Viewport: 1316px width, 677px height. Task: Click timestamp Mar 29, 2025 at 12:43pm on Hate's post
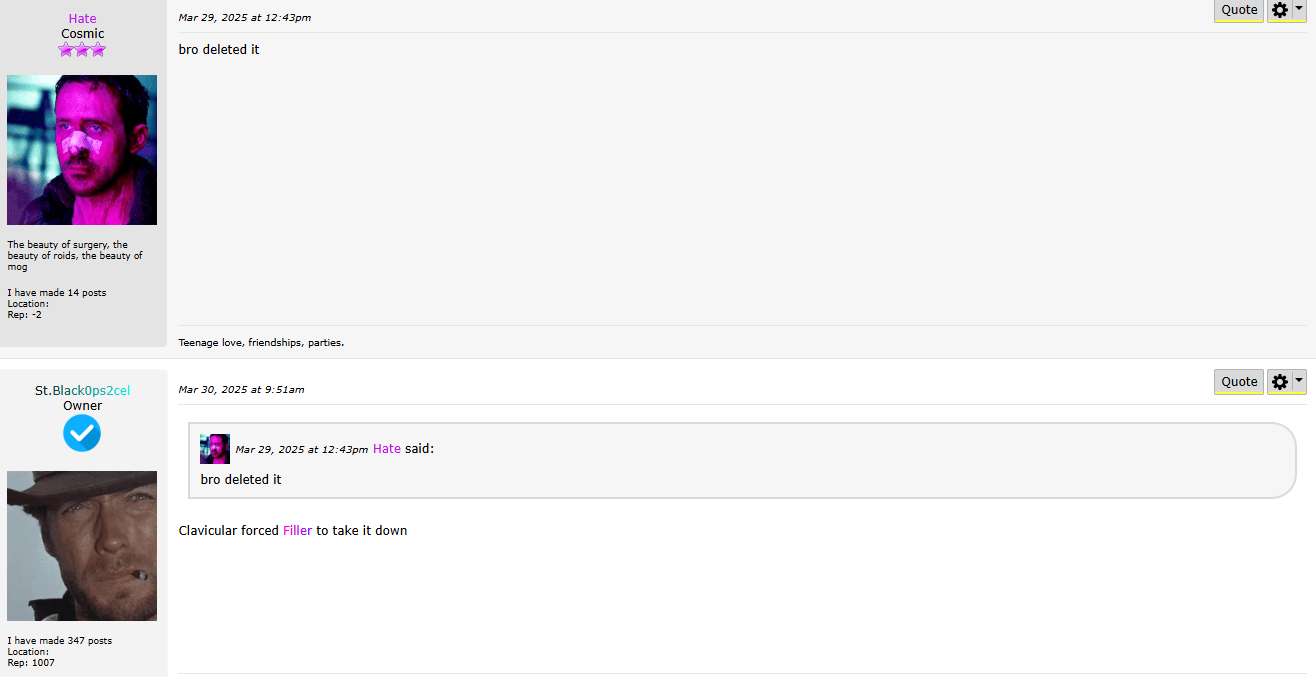(245, 18)
